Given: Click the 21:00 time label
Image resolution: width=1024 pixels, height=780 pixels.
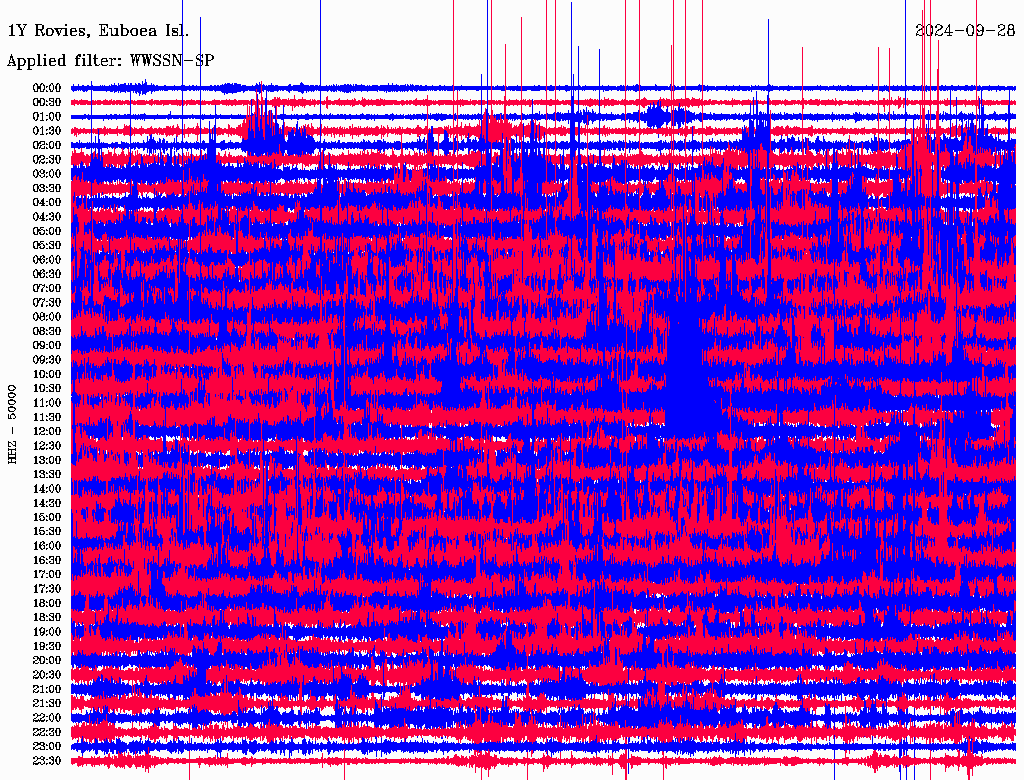Looking at the screenshot, I should point(47,689).
